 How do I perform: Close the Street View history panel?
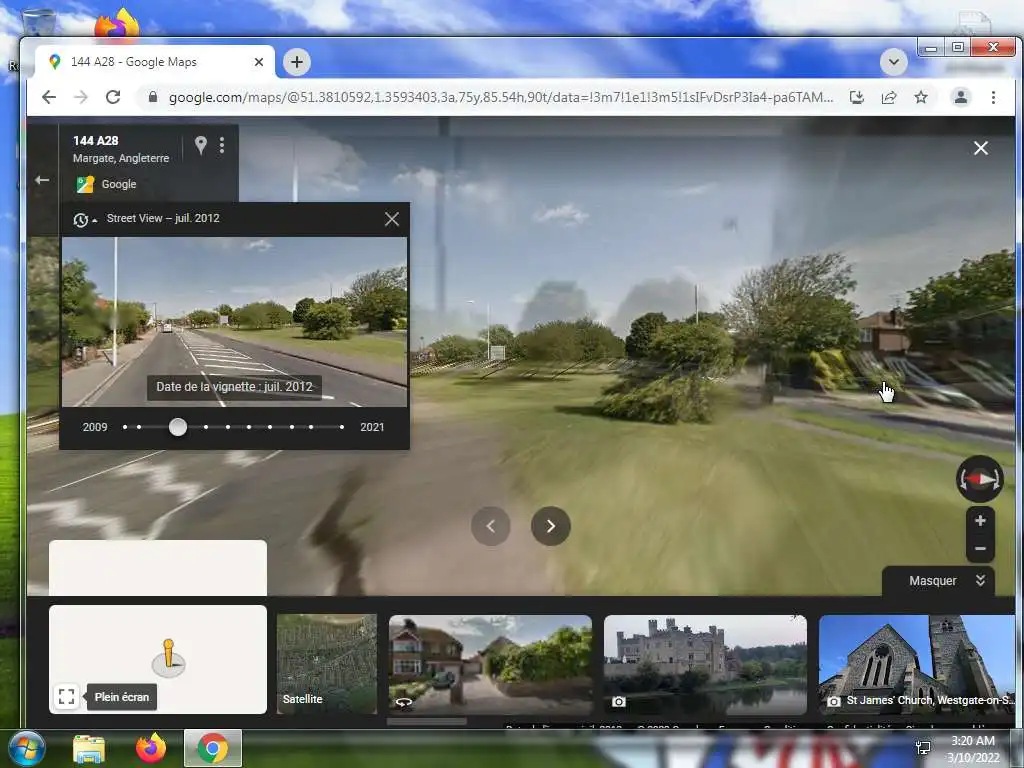click(x=391, y=219)
